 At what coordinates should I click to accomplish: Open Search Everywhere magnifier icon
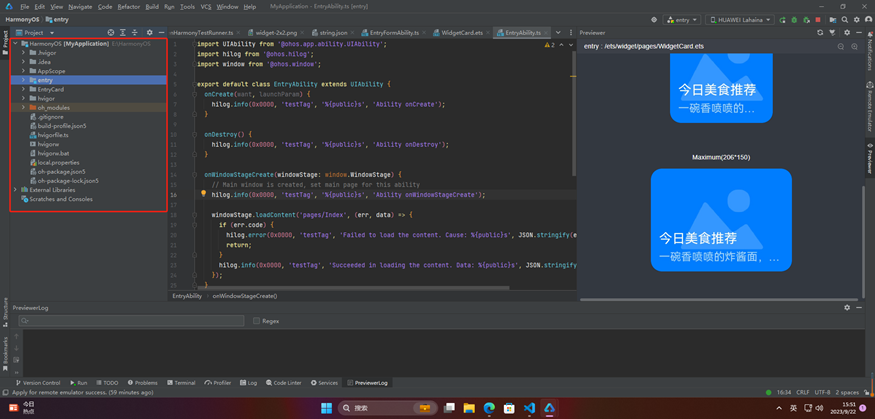(845, 20)
